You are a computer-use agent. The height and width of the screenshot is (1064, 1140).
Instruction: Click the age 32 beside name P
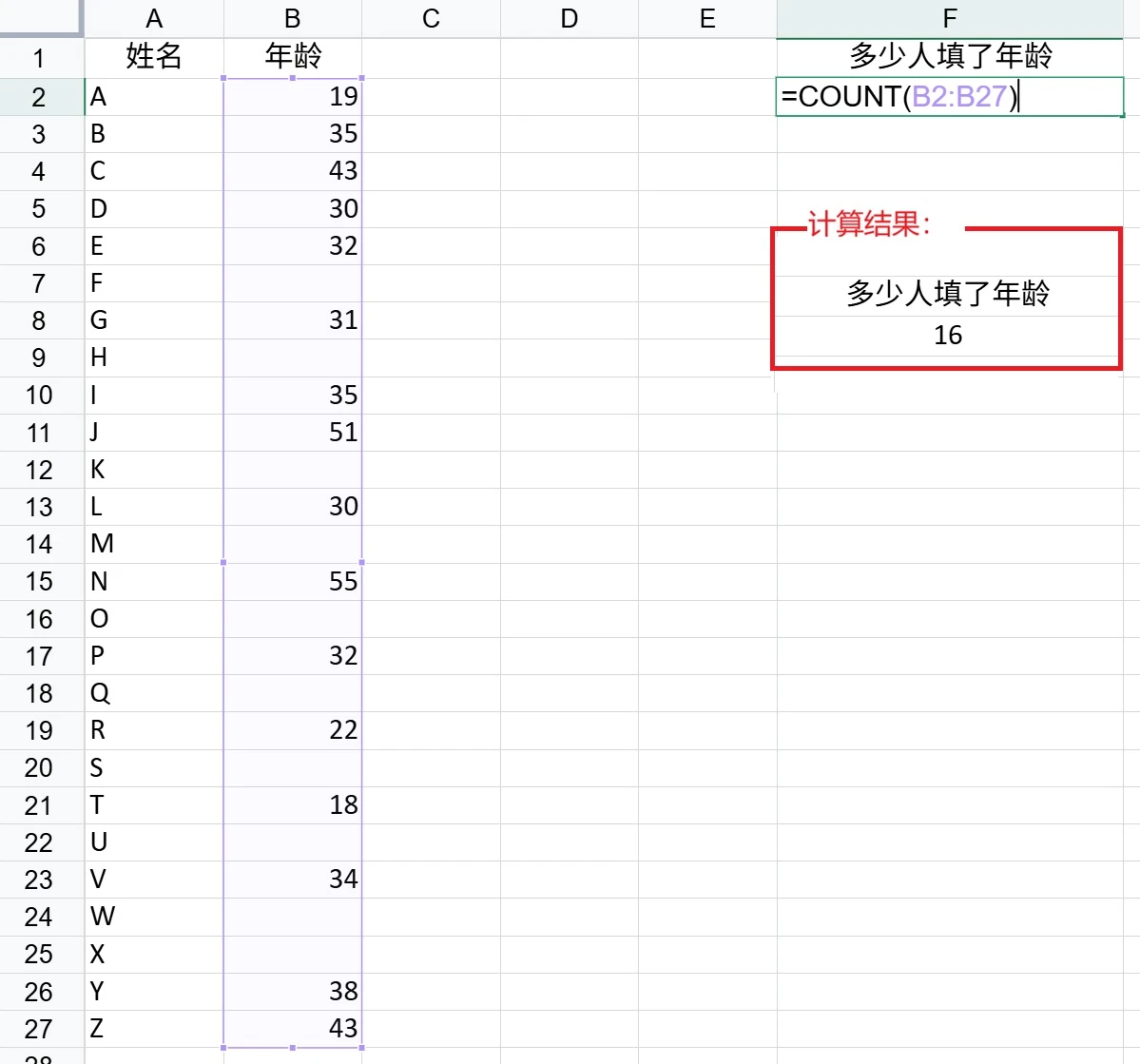pyautogui.click(x=292, y=656)
